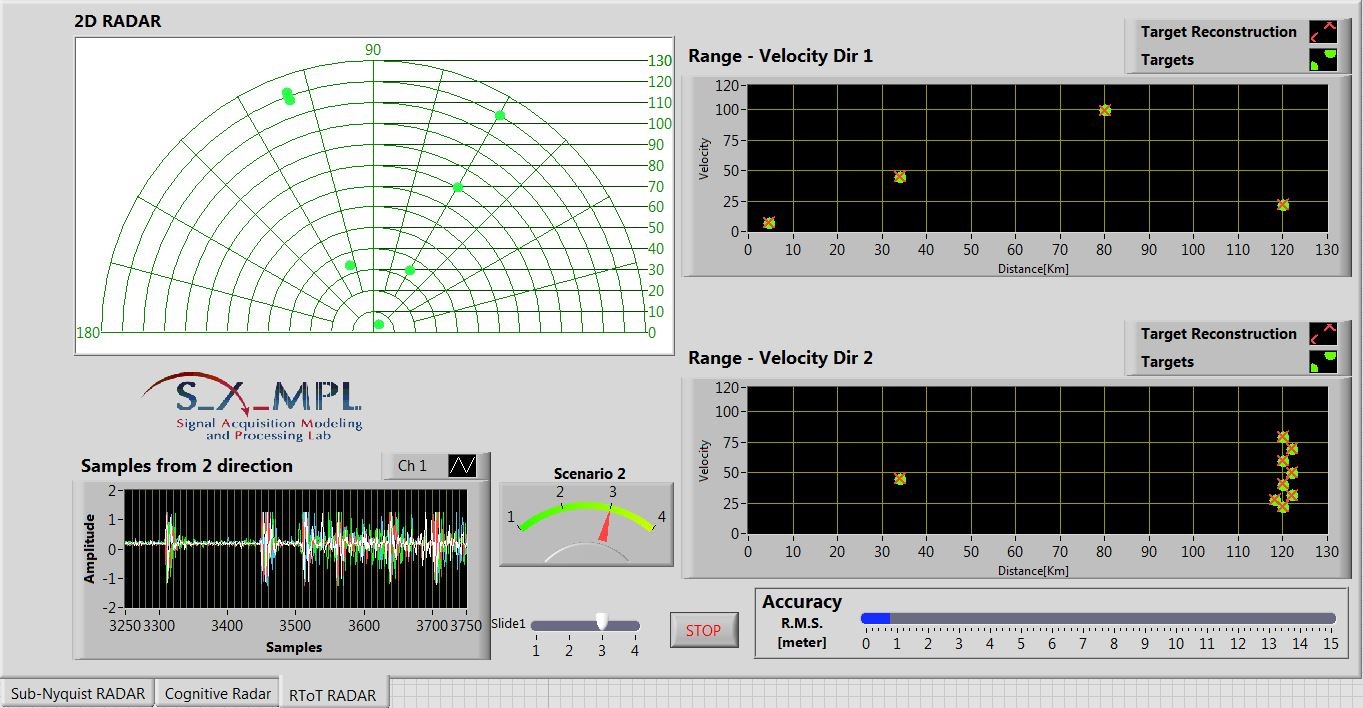Open the Cognitive Radar tab
The height and width of the screenshot is (708, 1363).
click(217, 693)
